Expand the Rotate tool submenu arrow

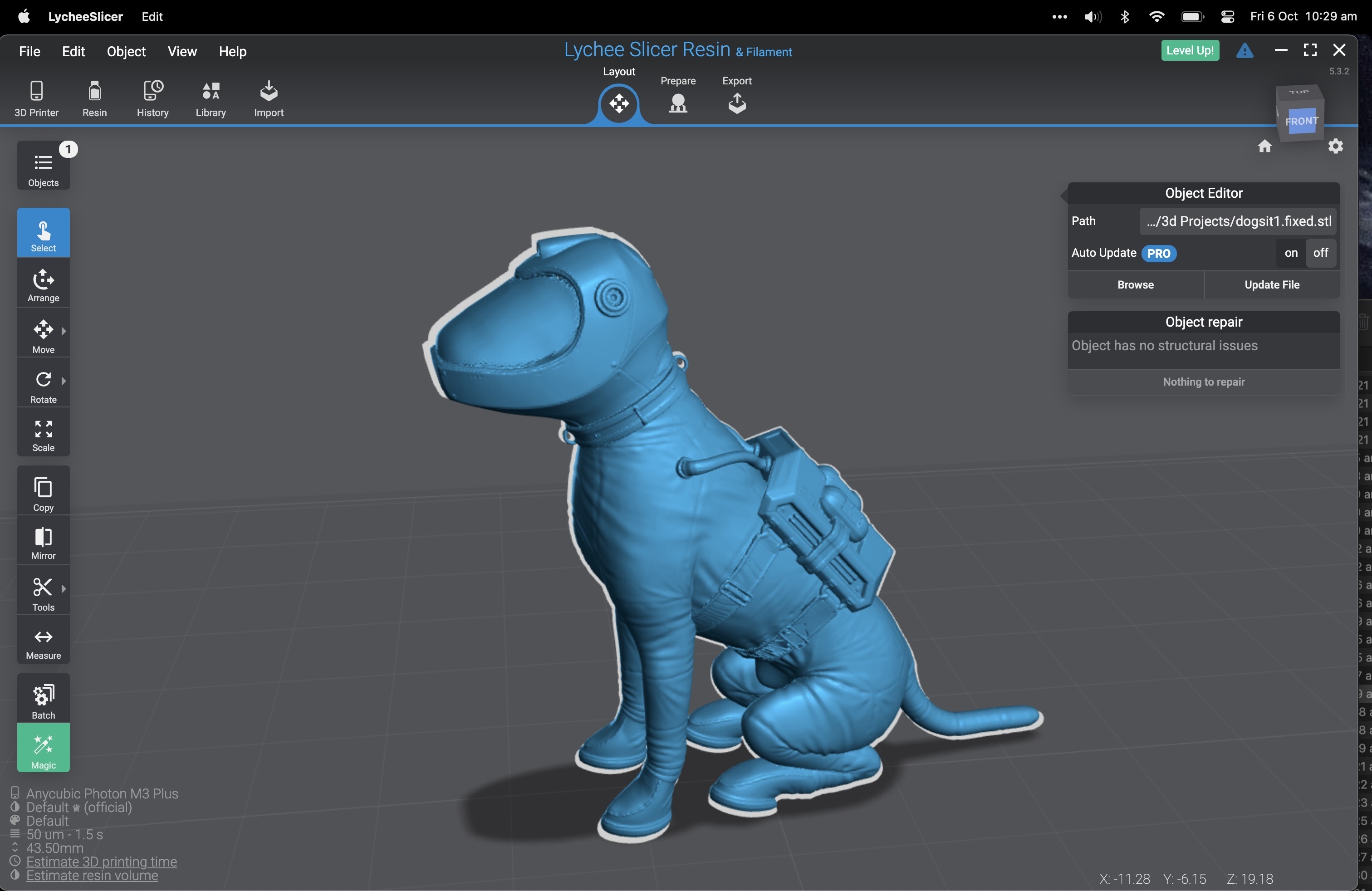click(64, 380)
